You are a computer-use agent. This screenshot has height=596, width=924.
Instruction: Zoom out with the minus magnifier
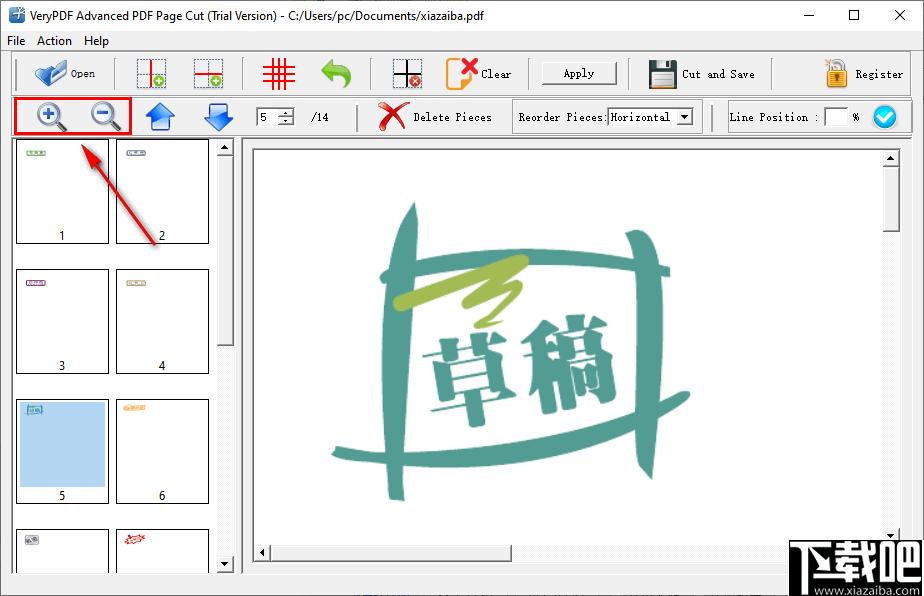(x=106, y=117)
